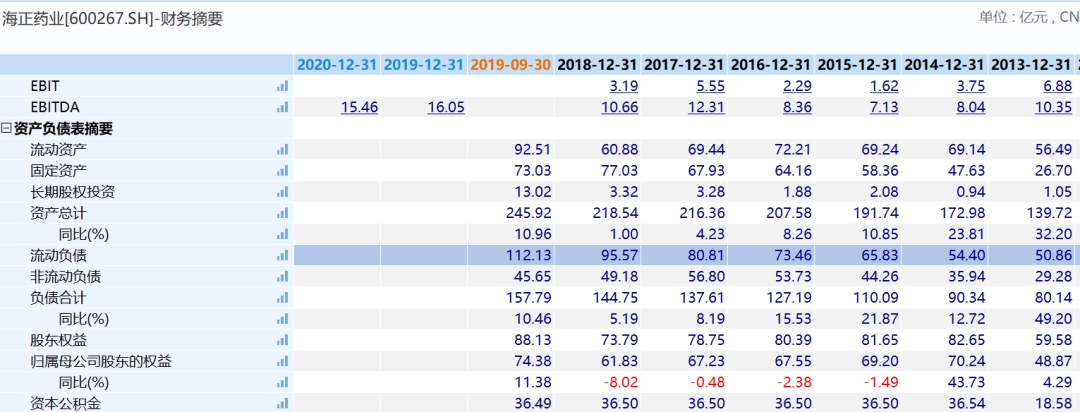Image resolution: width=1080 pixels, height=412 pixels.
Task: Open EBITDA value 16.05 link
Action: click(x=446, y=107)
